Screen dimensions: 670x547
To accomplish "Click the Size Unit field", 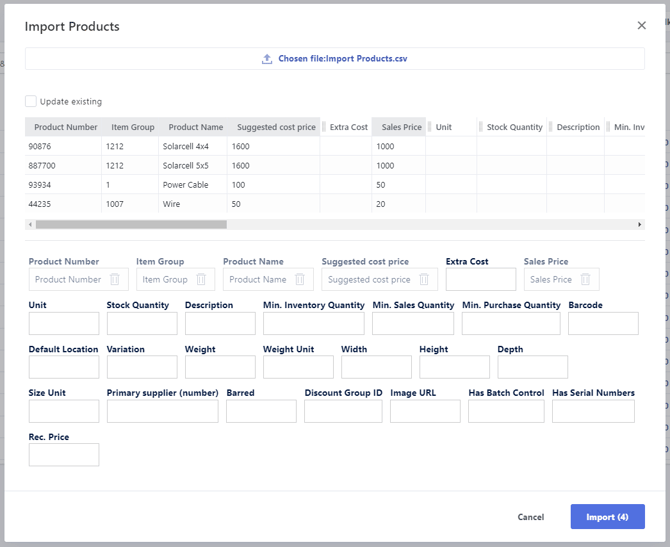I will (x=64, y=411).
